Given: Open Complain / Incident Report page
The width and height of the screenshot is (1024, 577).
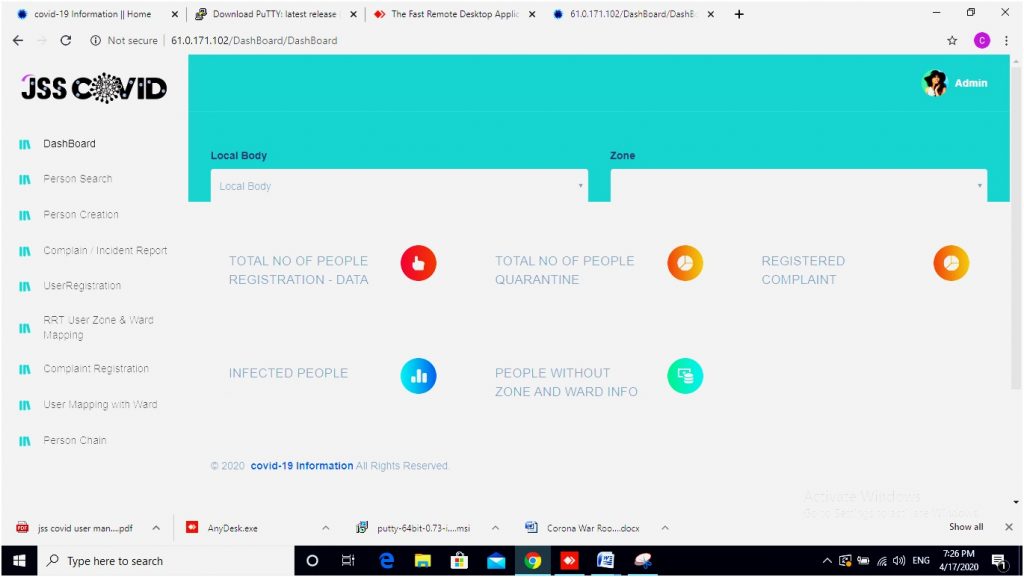Looking at the screenshot, I should (x=105, y=251).
